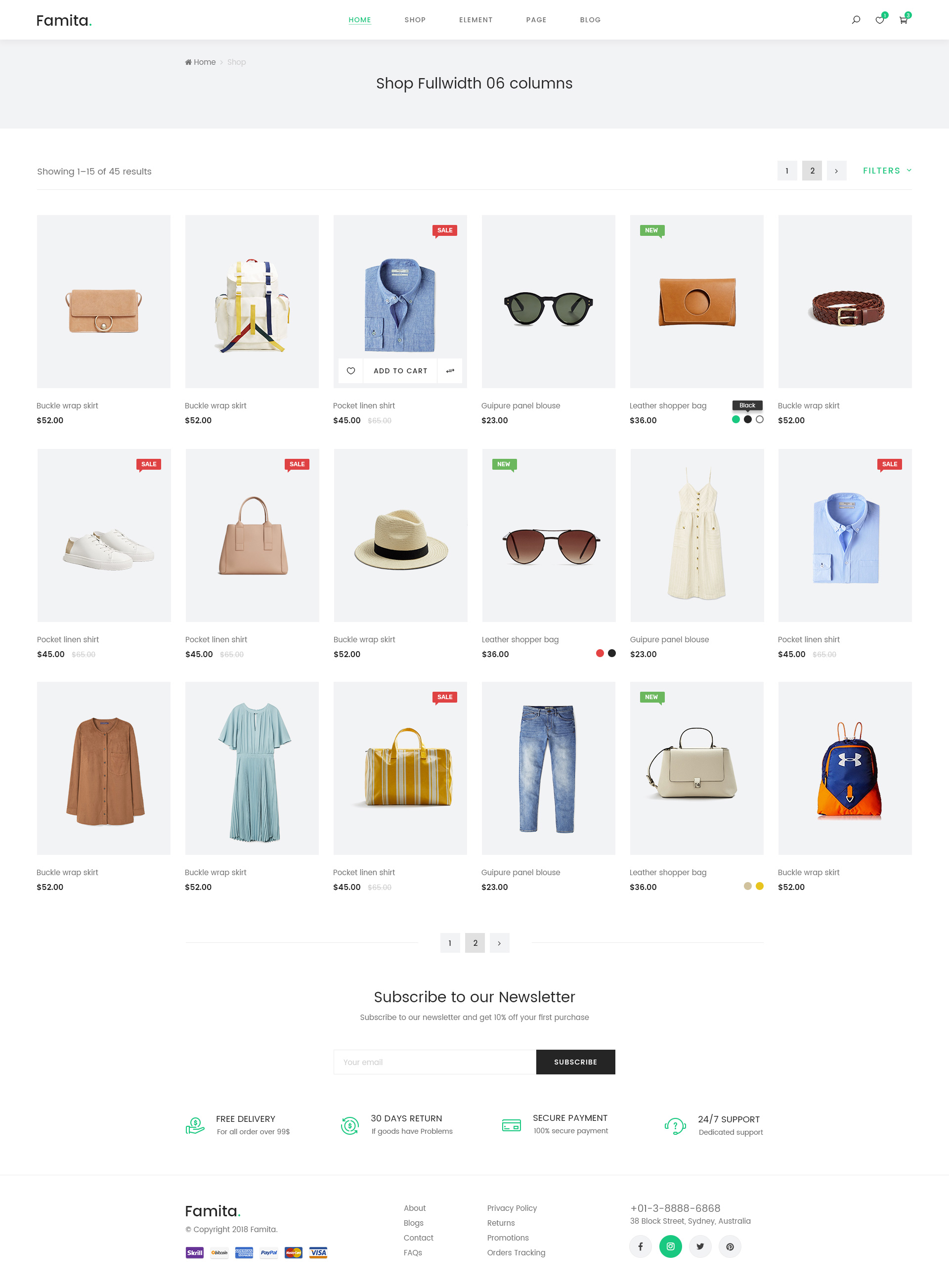This screenshot has height=1288, width=949.
Task: Visit the Facebook social icon in footer
Action: pyautogui.click(x=641, y=1246)
